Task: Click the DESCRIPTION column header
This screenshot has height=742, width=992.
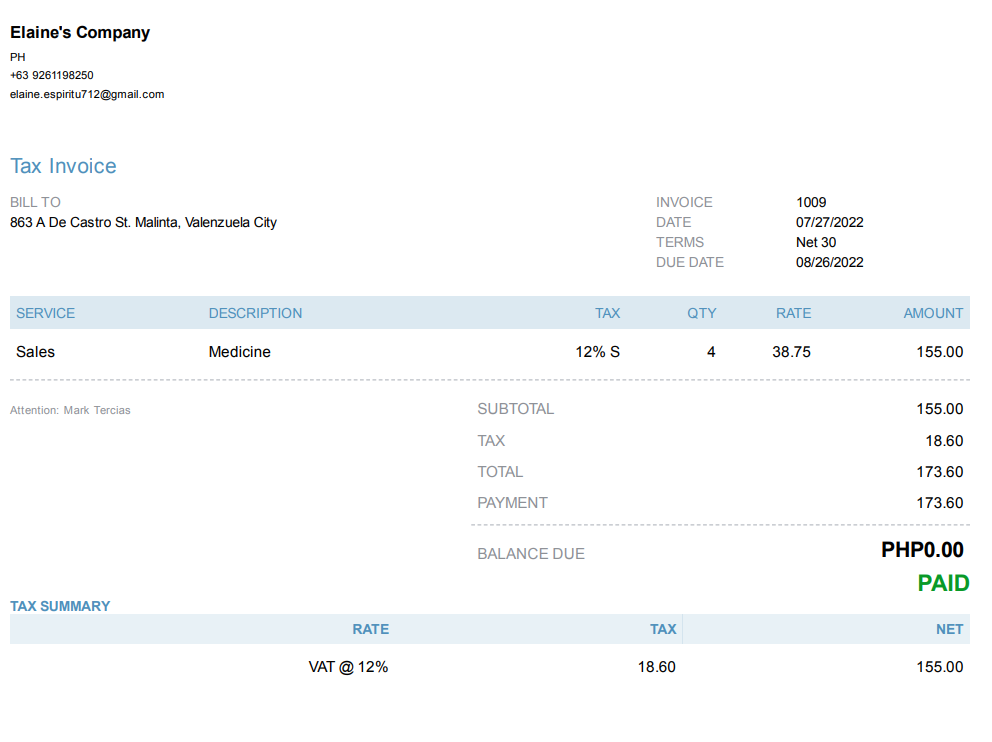Action: [255, 313]
